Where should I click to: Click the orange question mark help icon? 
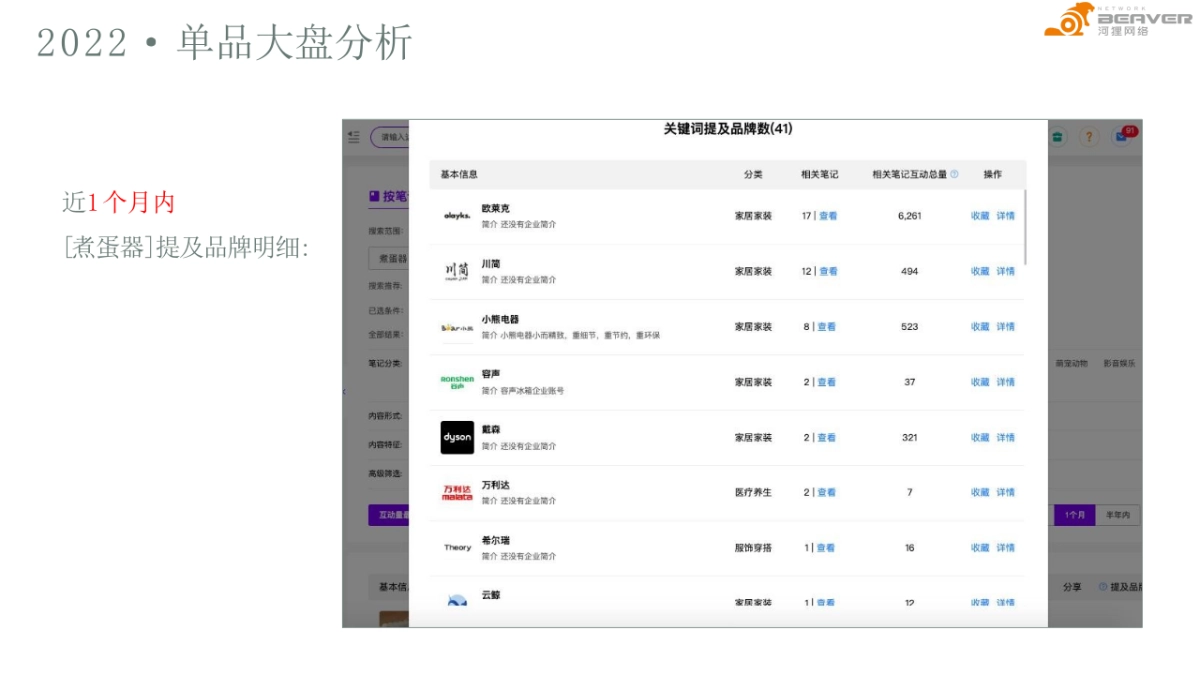click(1089, 137)
